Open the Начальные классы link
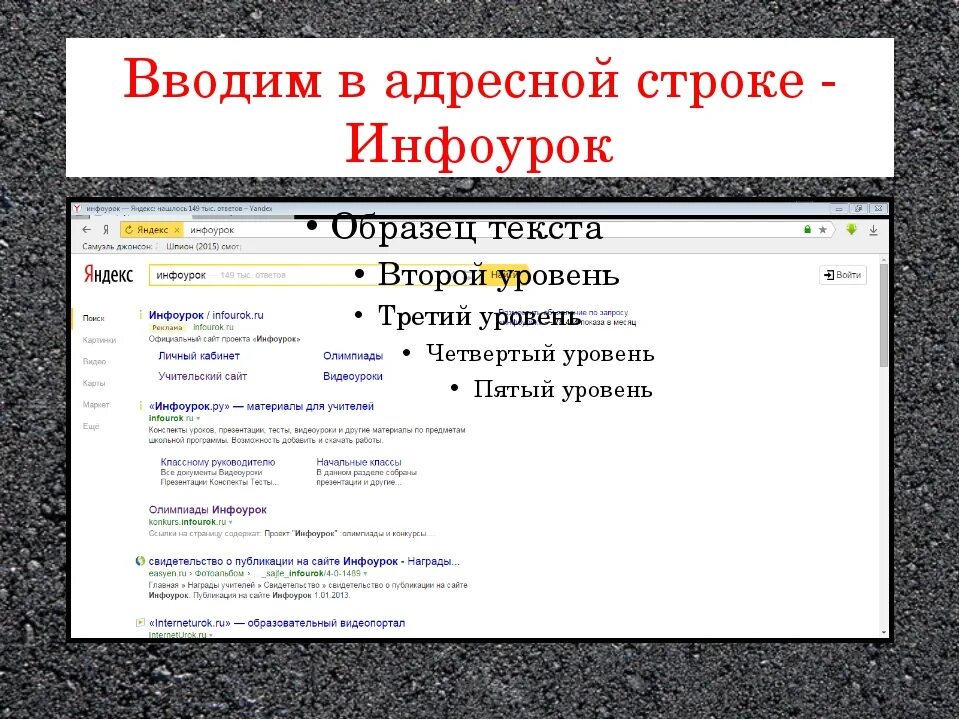Viewport: 960px width, 720px height. tap(359, 462)
